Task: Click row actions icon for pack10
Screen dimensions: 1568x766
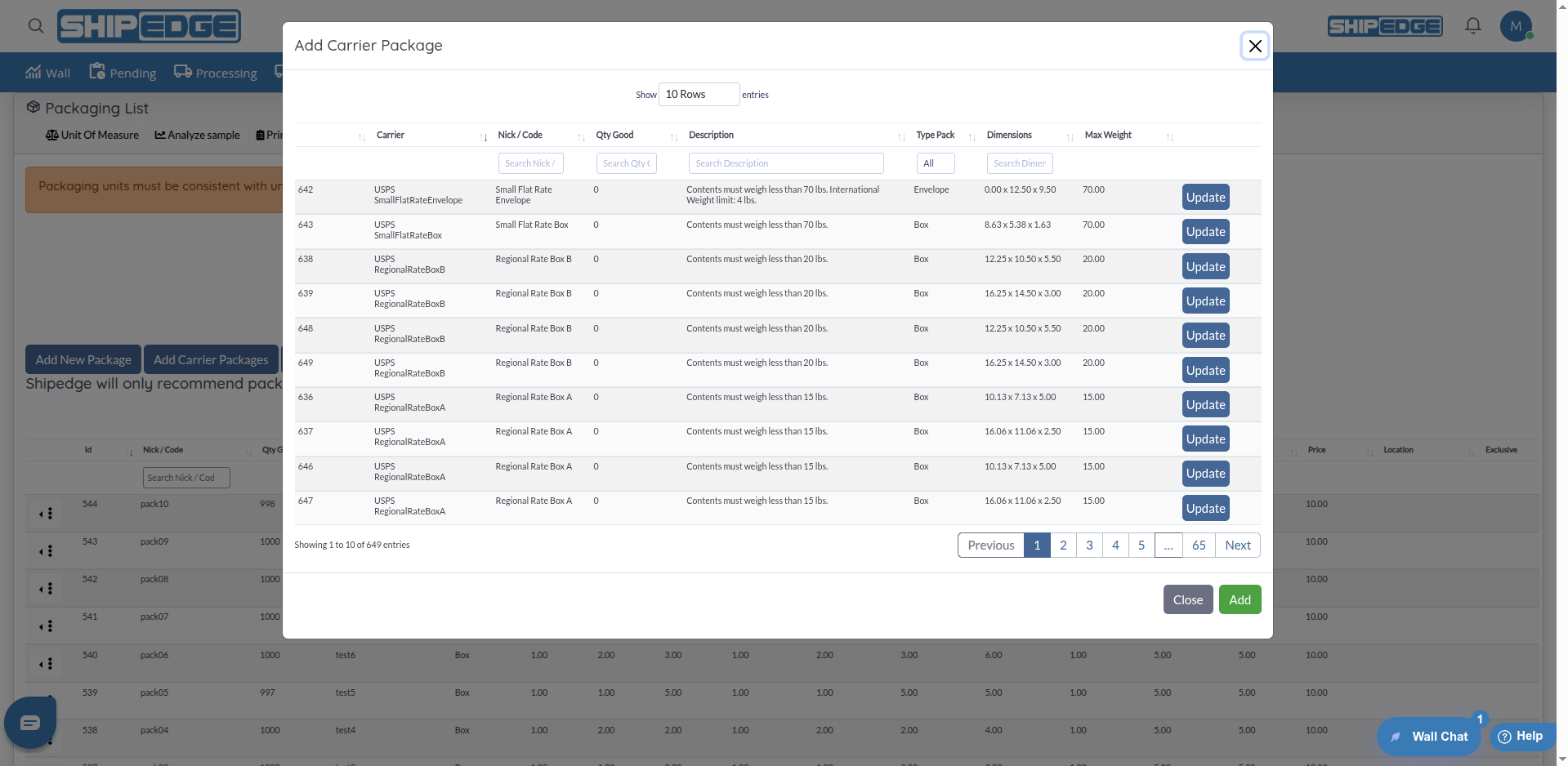Action: (47, 514)
